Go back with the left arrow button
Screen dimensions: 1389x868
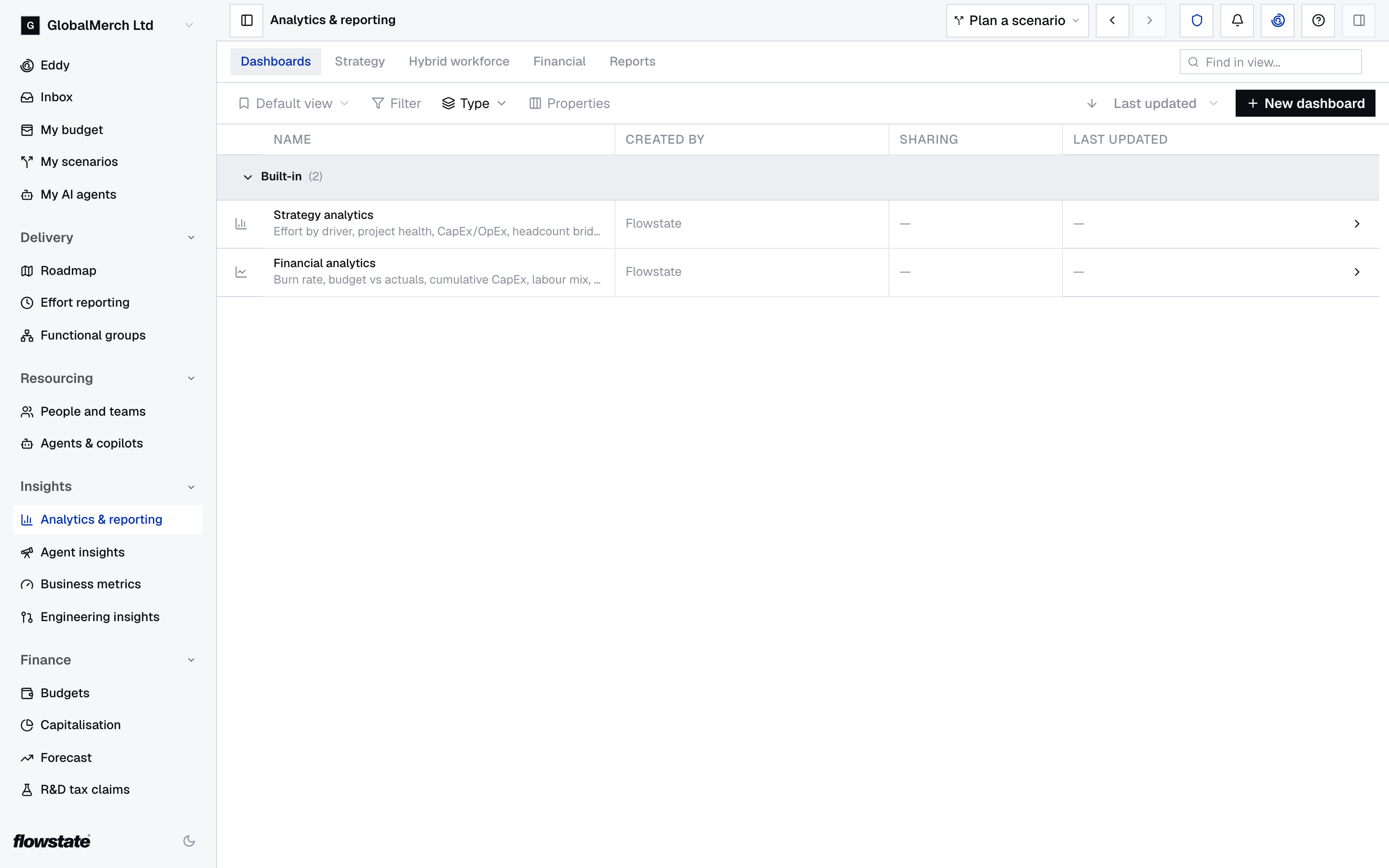coord(1112,20)
